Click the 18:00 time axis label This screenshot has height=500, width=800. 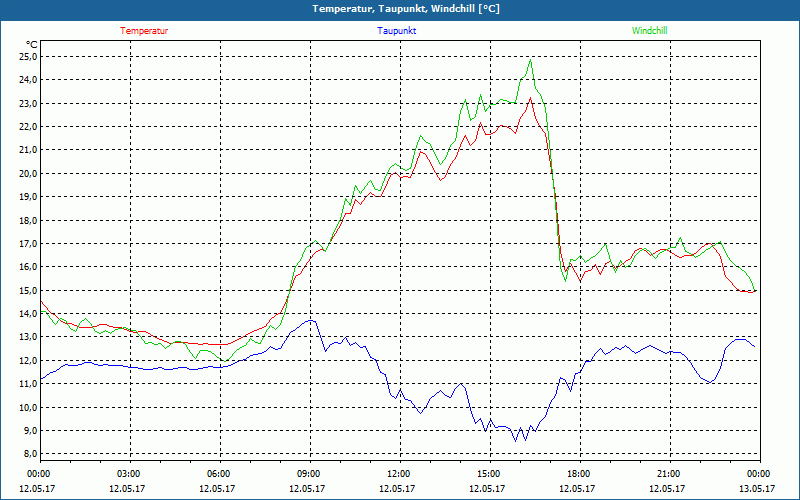pyautogui.click(x=579, y=474)
